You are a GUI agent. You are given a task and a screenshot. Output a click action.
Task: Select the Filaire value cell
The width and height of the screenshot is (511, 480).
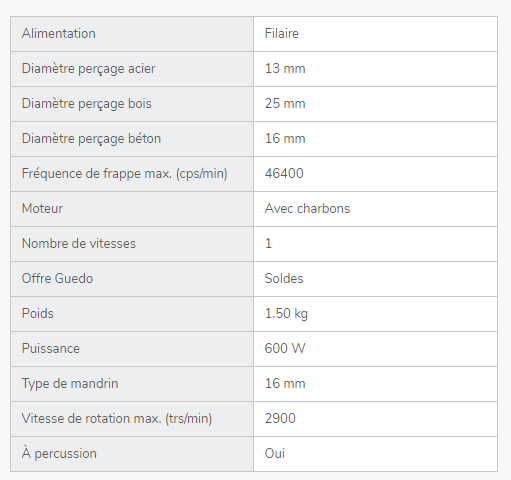point(375,34)
